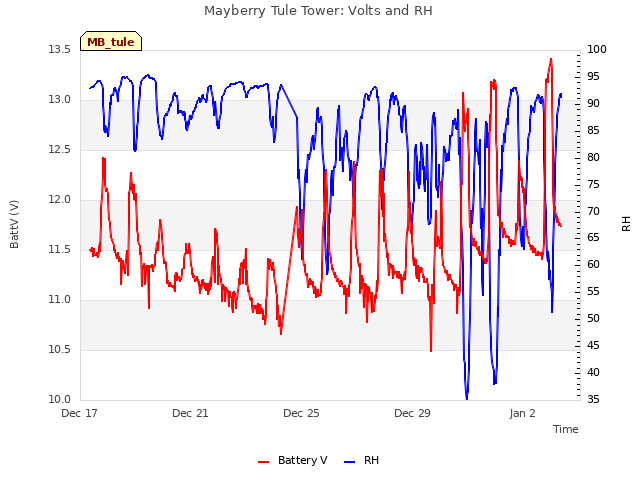Click the Jan 2 x-axis tick label
Viewport: 640px width, 480px height.
(x=522, y=413)
